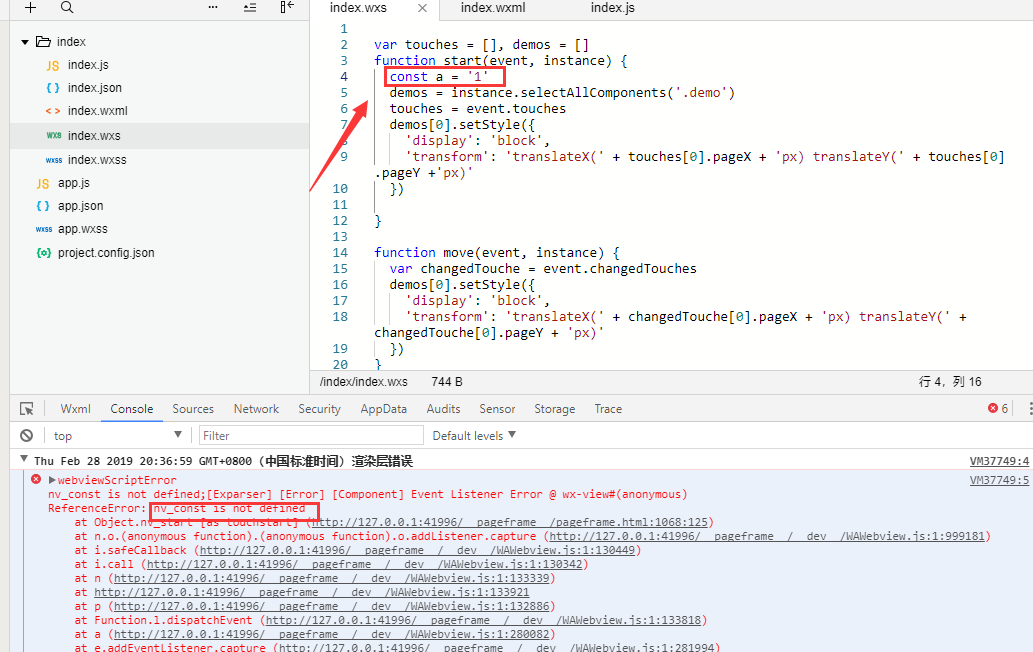Open the pageframe.html:1068:125 link
Screen dimensions: 1033x652
[510, 522]
